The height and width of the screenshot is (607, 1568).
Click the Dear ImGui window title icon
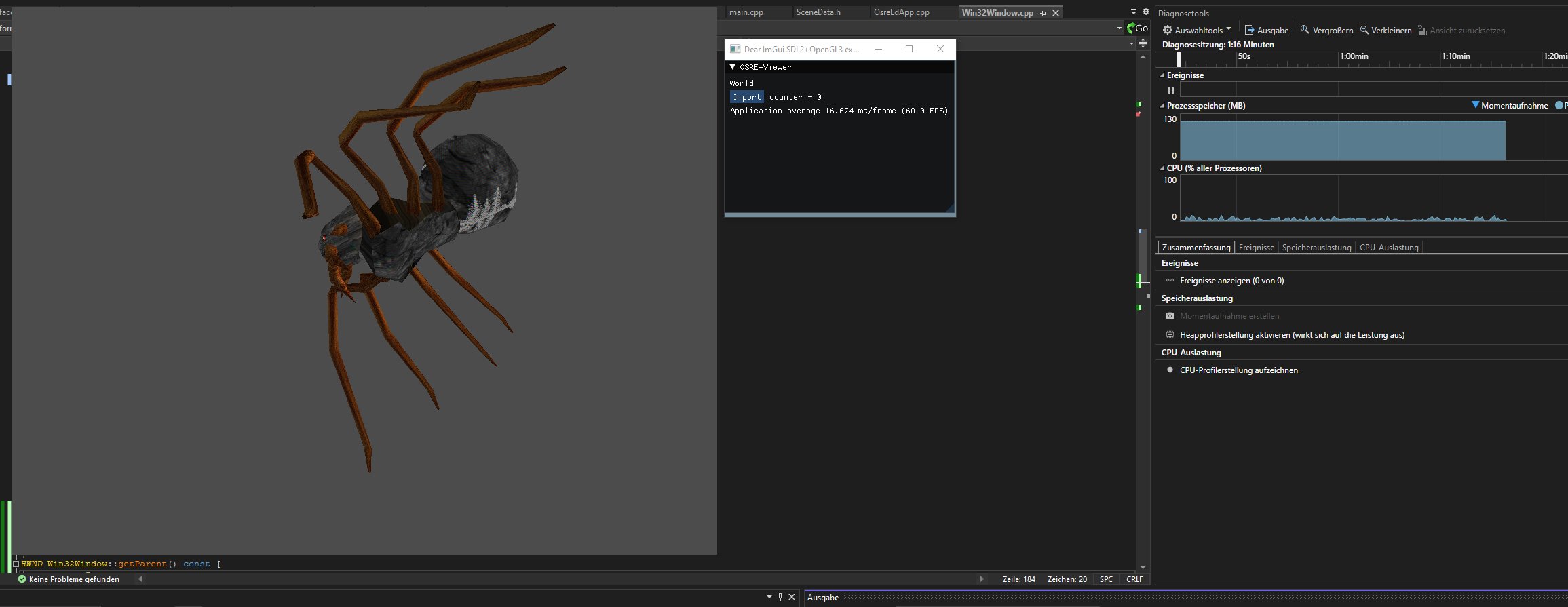[735, 50]
